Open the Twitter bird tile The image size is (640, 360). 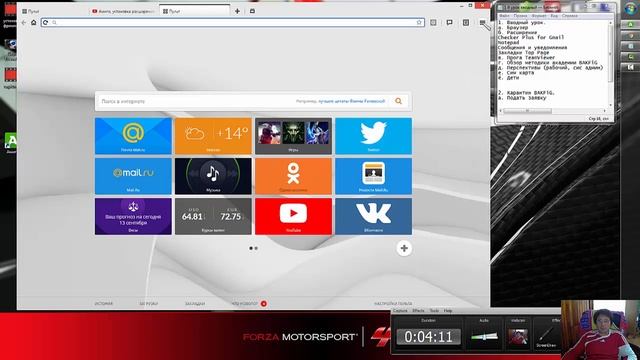coord(373,136)
